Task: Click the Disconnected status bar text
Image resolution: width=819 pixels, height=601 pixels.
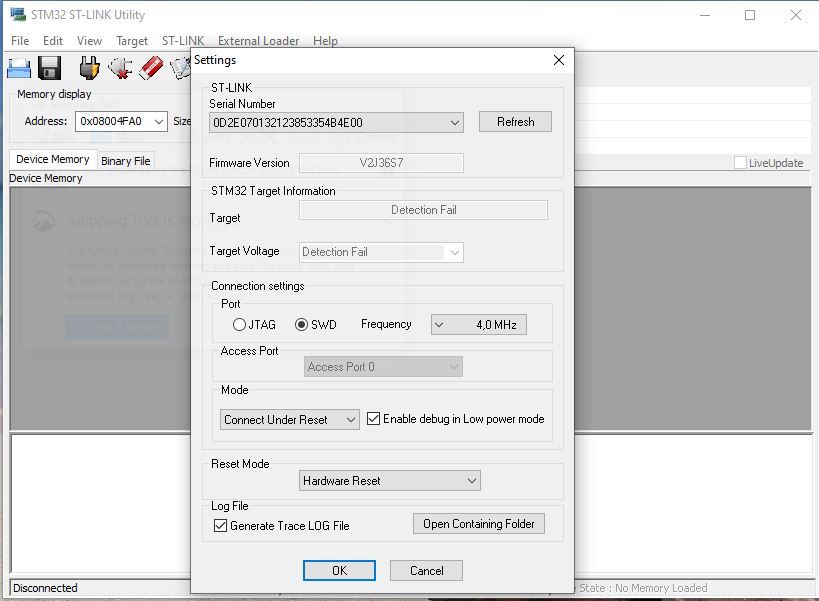Action: 45,588
